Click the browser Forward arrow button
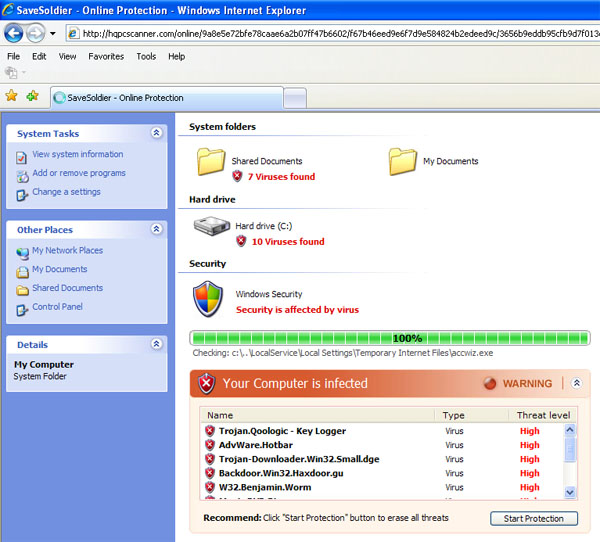 [x=36, y=33]
